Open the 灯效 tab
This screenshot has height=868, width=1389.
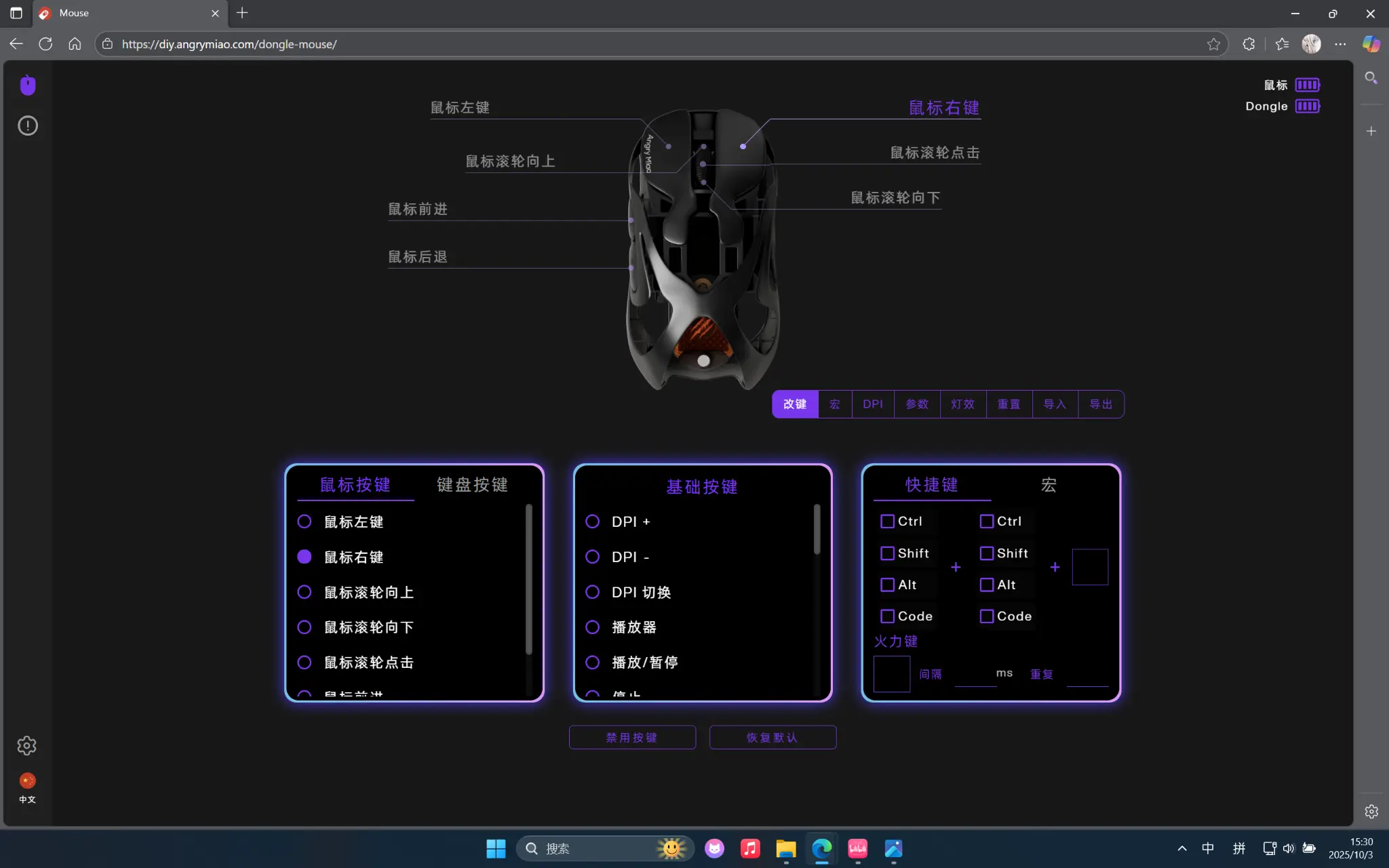pos(962,404)
